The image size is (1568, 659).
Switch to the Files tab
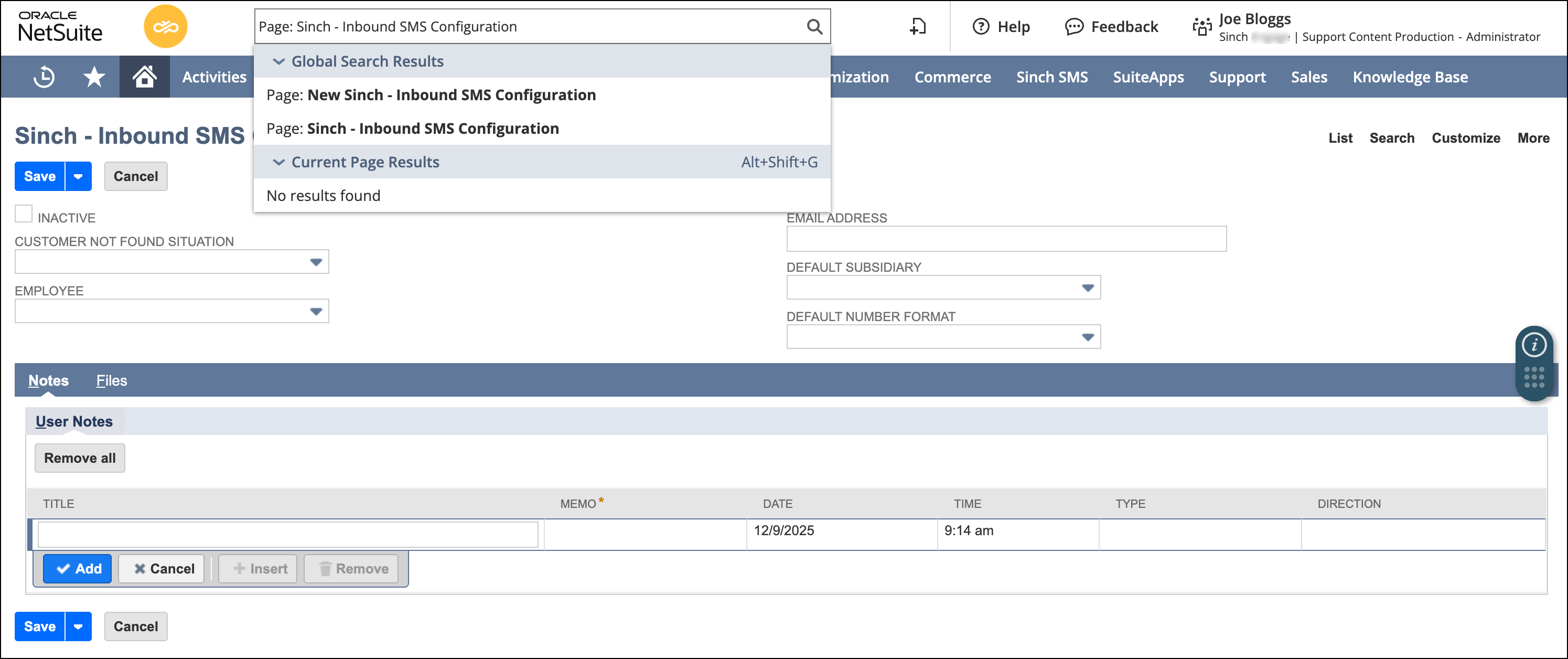111,380
